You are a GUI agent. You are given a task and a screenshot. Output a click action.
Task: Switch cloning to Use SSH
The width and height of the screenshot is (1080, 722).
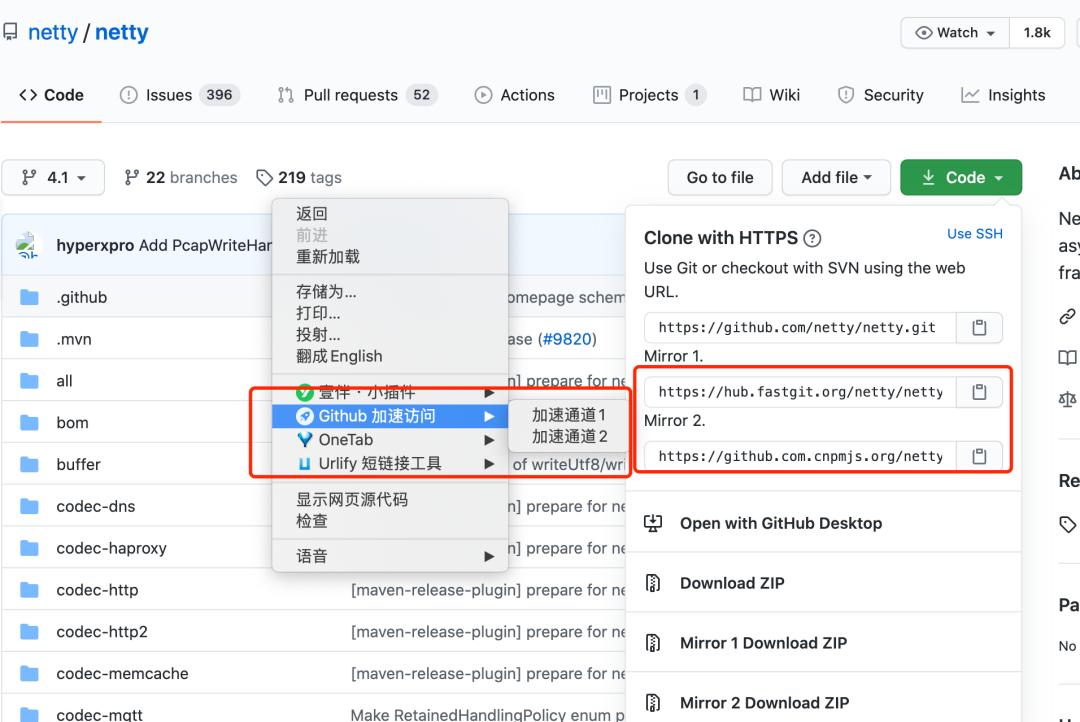(975, 233)
